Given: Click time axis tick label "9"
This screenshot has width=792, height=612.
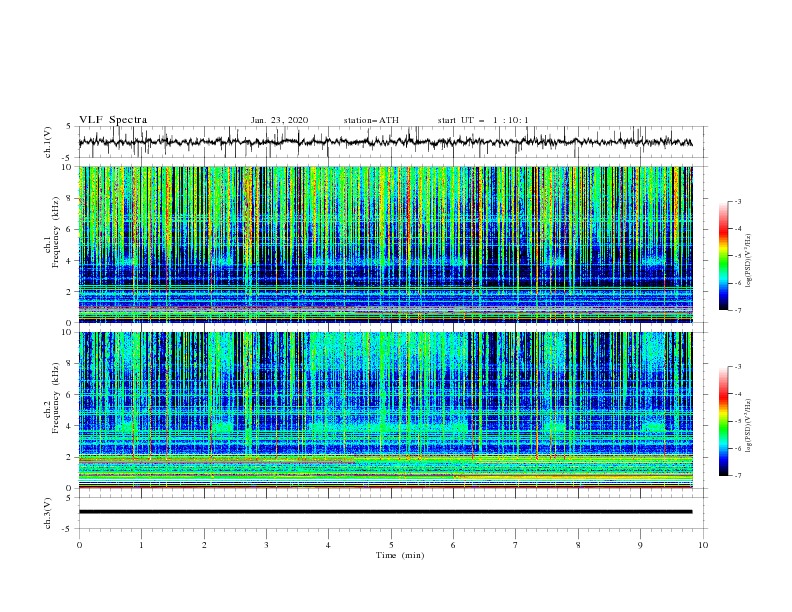Looking at the screenshot, I should point(640,545).
